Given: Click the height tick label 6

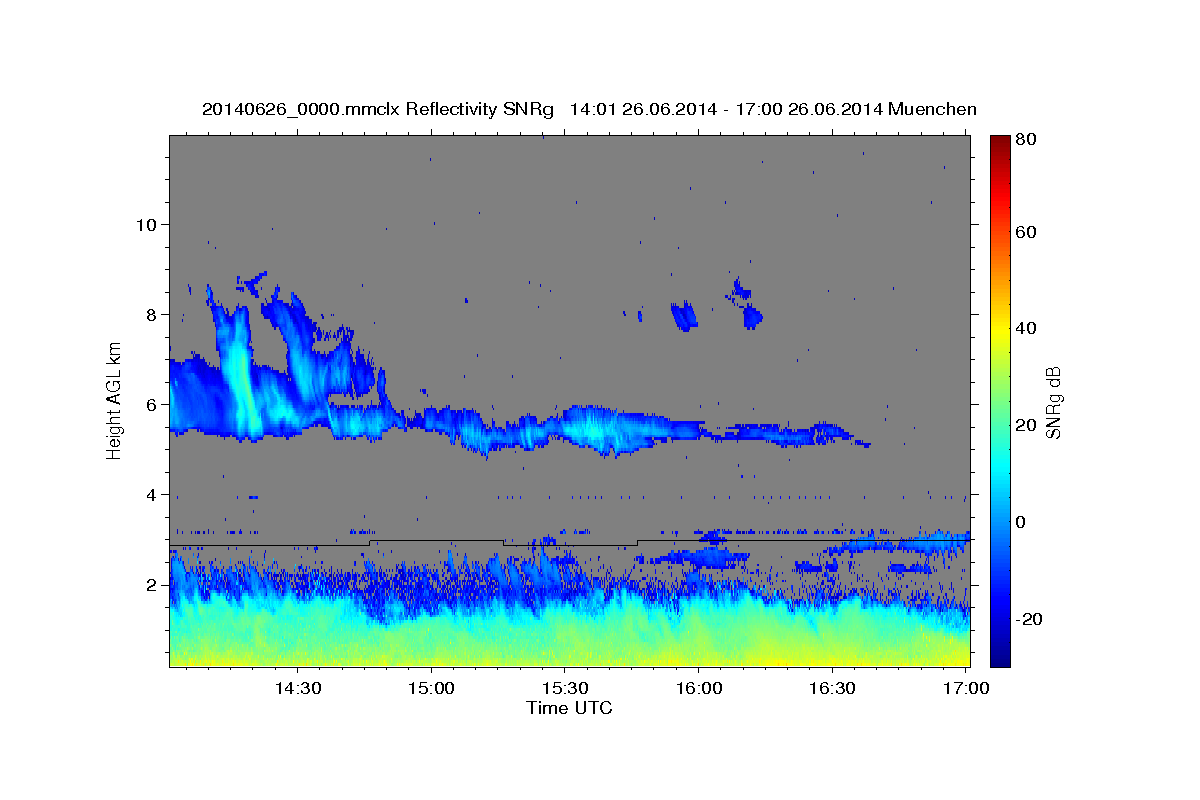Looking at the screenshot, I should 151,404.
